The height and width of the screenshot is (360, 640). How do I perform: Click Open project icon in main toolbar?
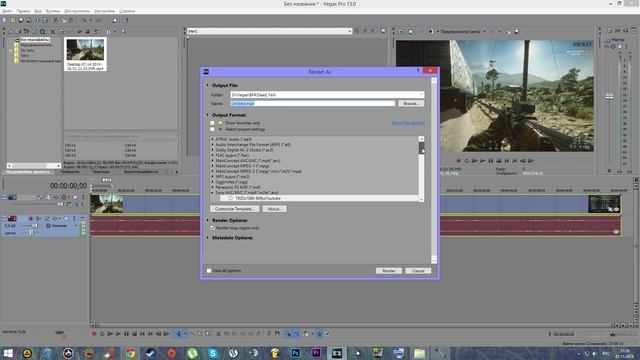13,20
